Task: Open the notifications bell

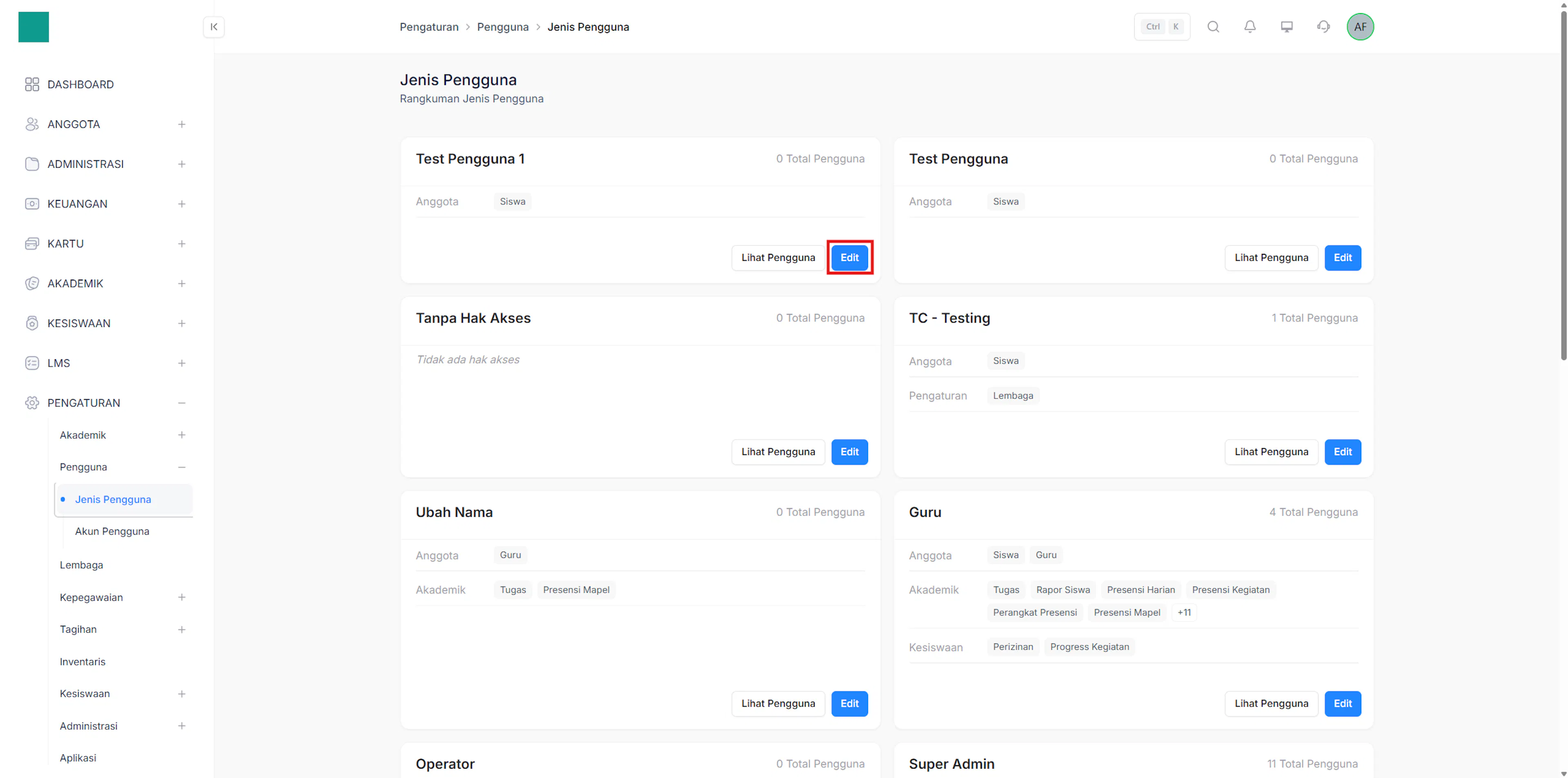Action: pyautogui.click(x=1249, y=27)
